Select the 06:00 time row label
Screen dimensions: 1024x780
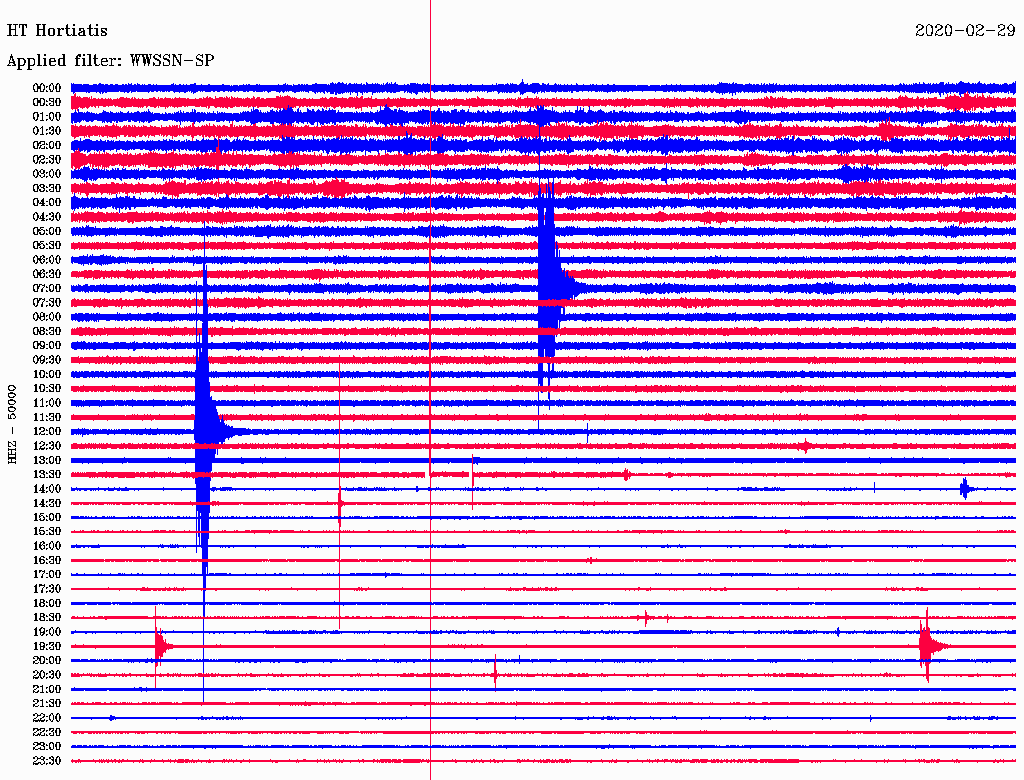click(47, 260)
